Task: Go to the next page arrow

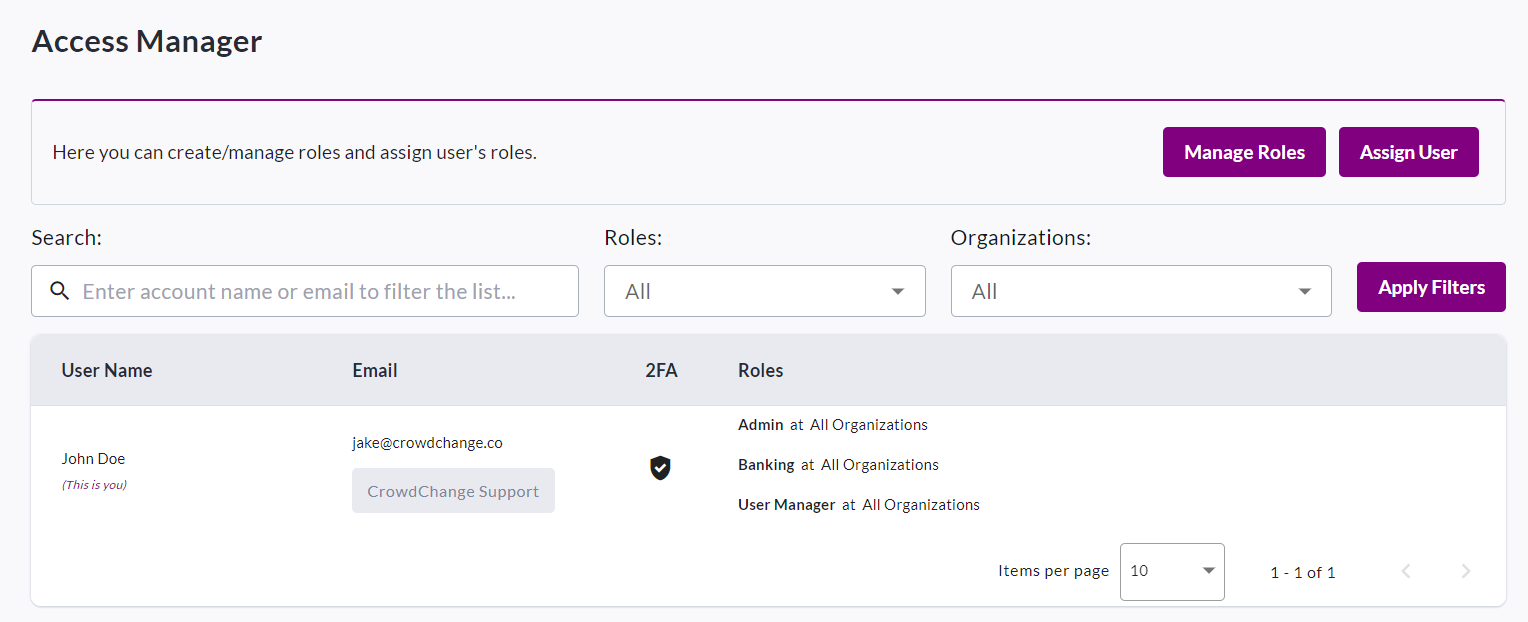Action: [1466, 571]
